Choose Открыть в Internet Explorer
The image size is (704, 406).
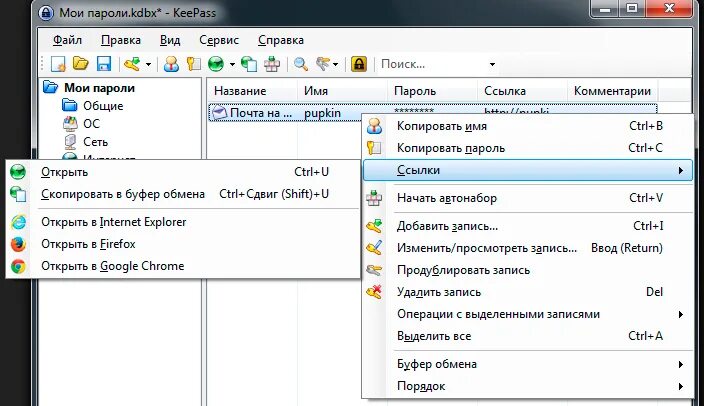(x=183, y=222)
